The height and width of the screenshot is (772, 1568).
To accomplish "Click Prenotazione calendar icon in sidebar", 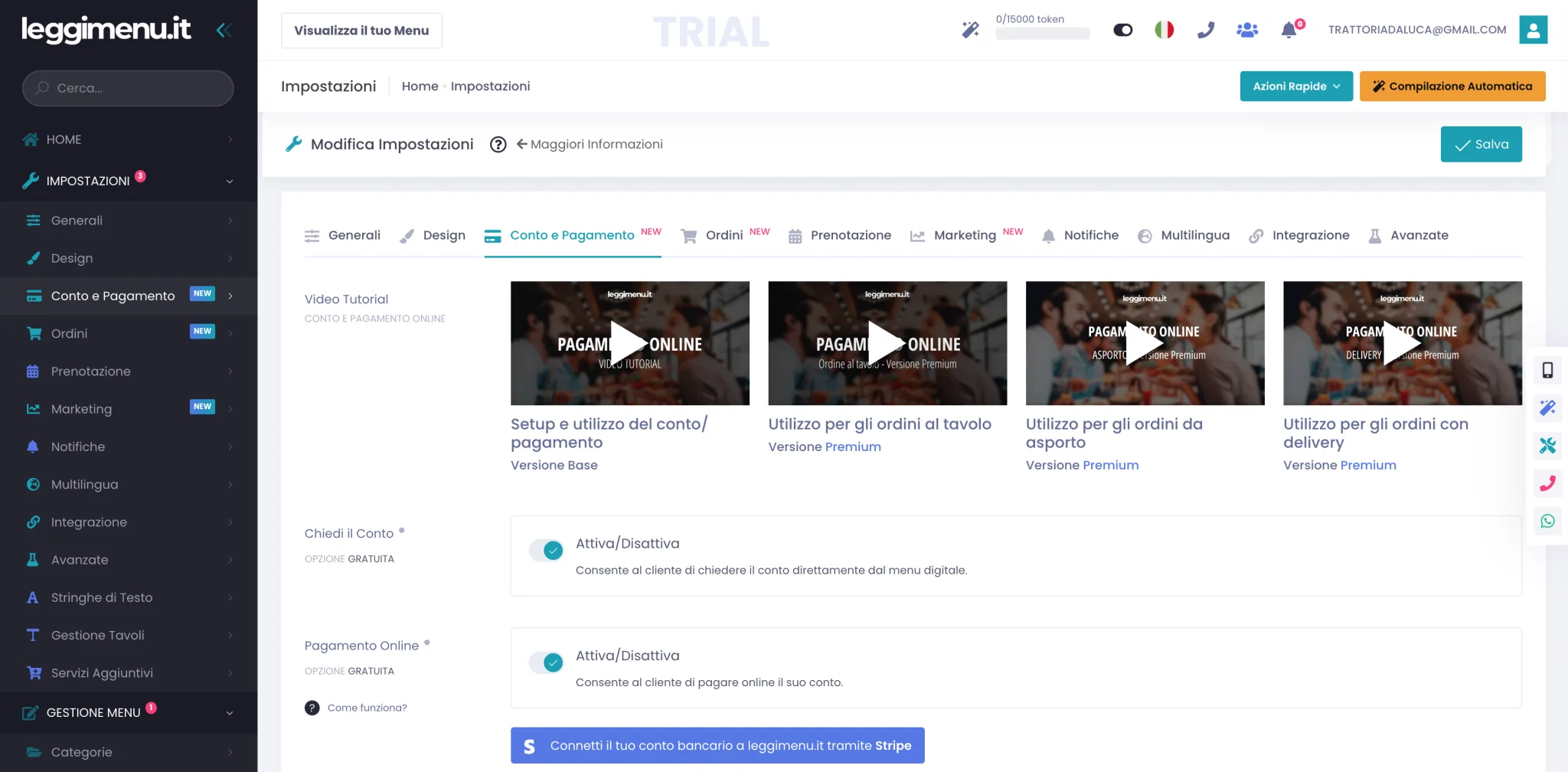I will (33, 371).
